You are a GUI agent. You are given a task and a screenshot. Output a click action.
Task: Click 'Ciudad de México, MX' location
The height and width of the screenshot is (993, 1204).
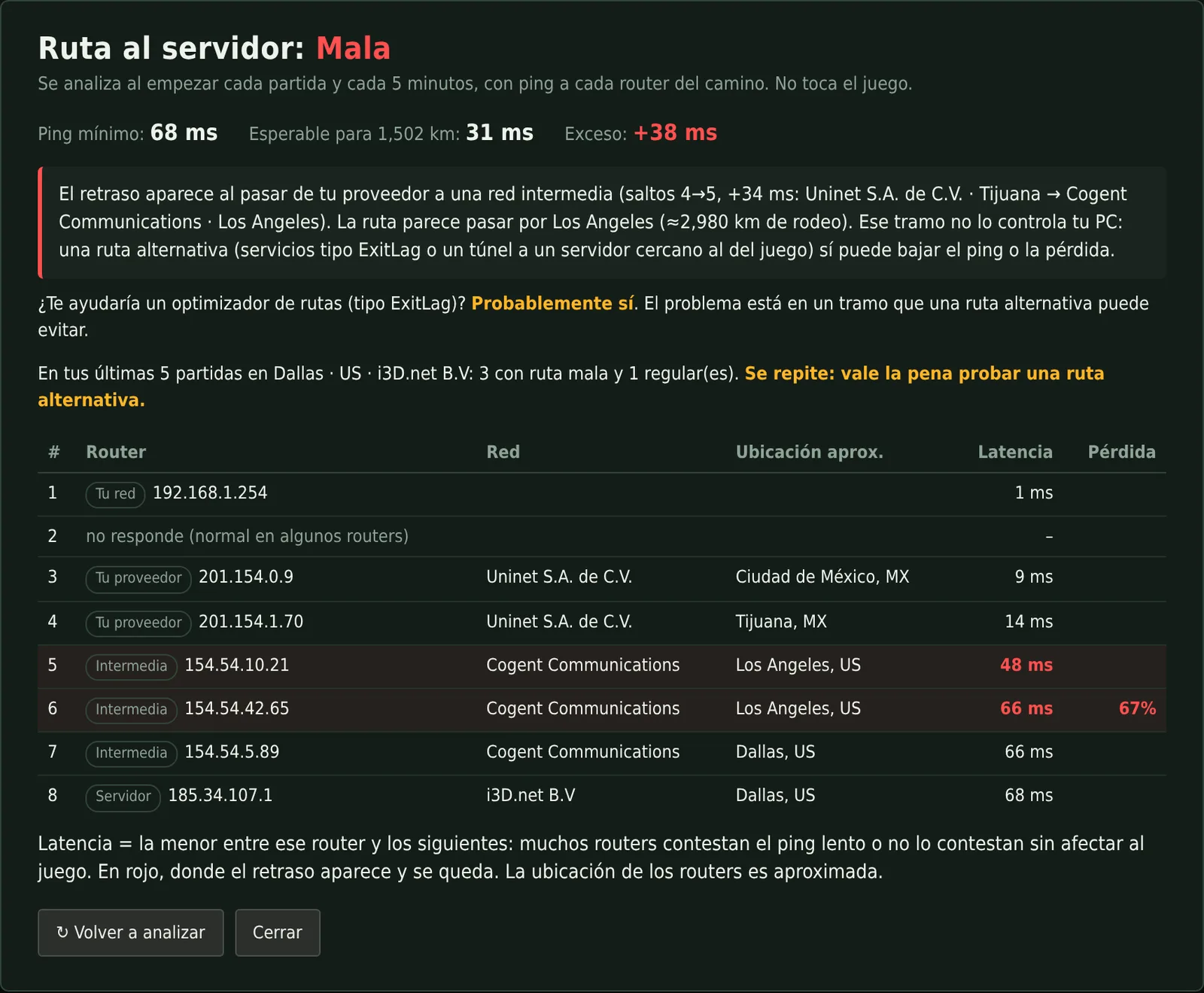click(822, 577)
